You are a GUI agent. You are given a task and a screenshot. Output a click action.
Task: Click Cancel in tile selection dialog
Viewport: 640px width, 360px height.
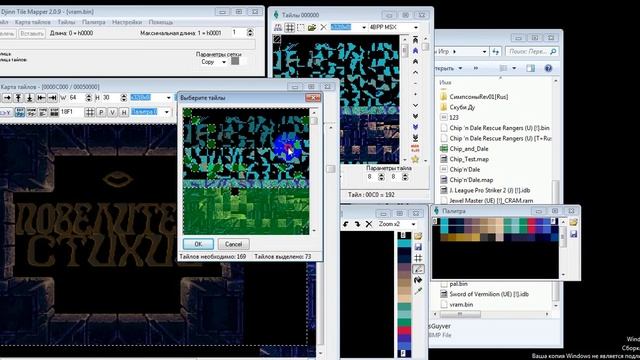point(233,244)
